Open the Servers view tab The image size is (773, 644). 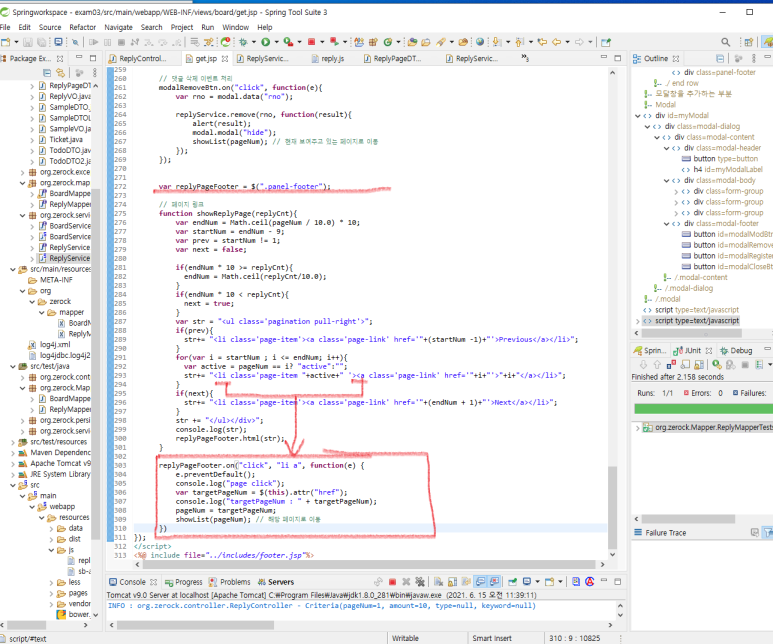tap(276, 582)
